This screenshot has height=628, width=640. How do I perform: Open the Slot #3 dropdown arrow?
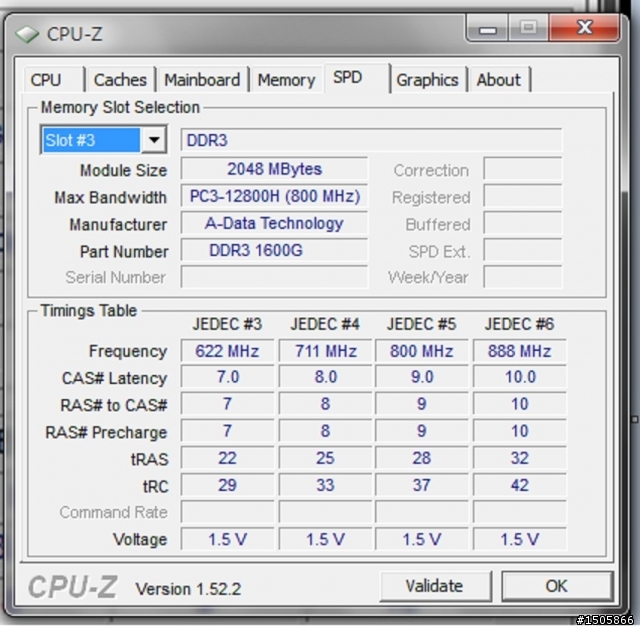click(x=154, y=140)
